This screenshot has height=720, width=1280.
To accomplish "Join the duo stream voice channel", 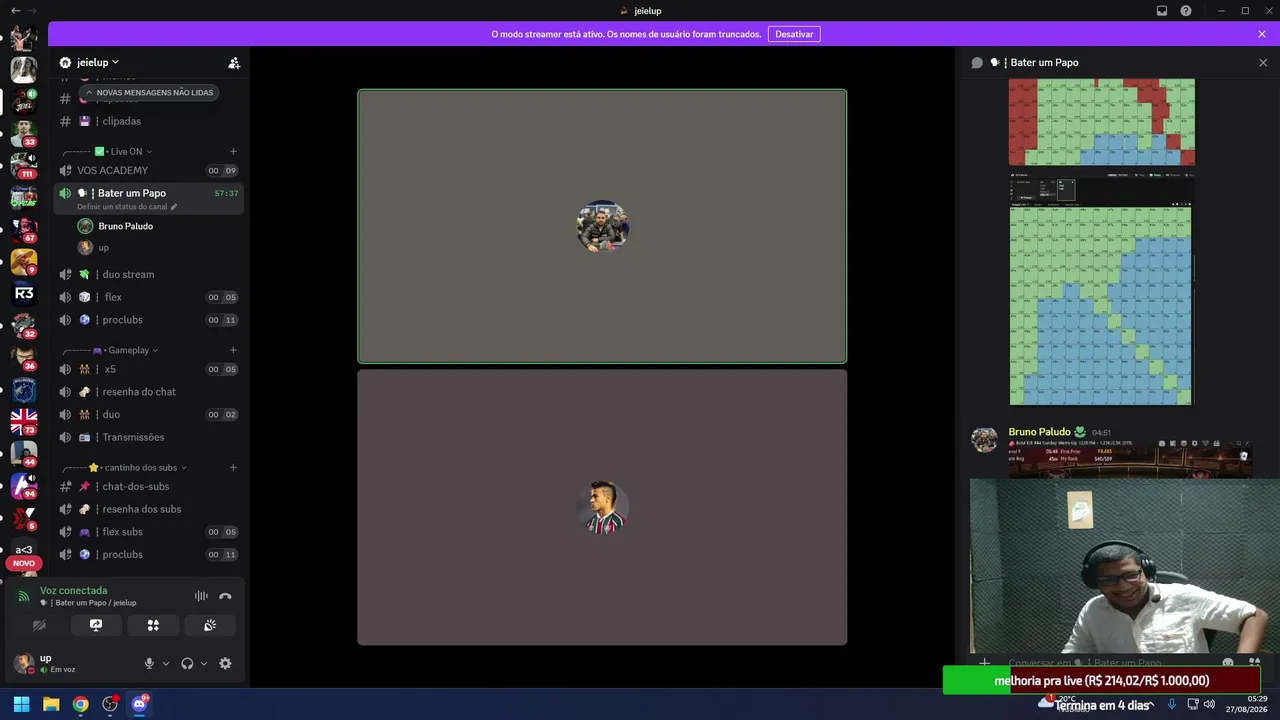I will 148,274.
